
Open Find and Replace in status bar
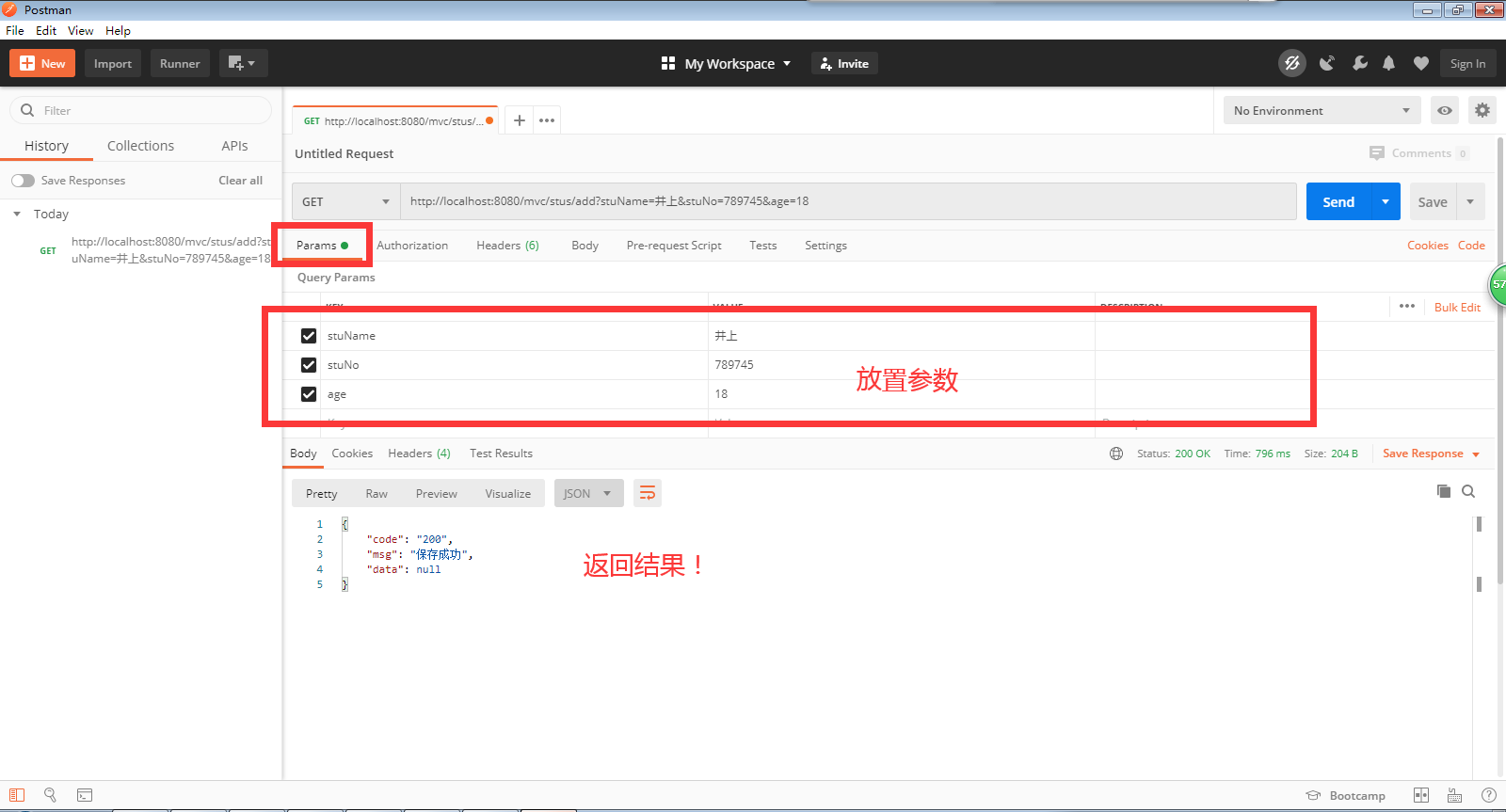(50, 795)
